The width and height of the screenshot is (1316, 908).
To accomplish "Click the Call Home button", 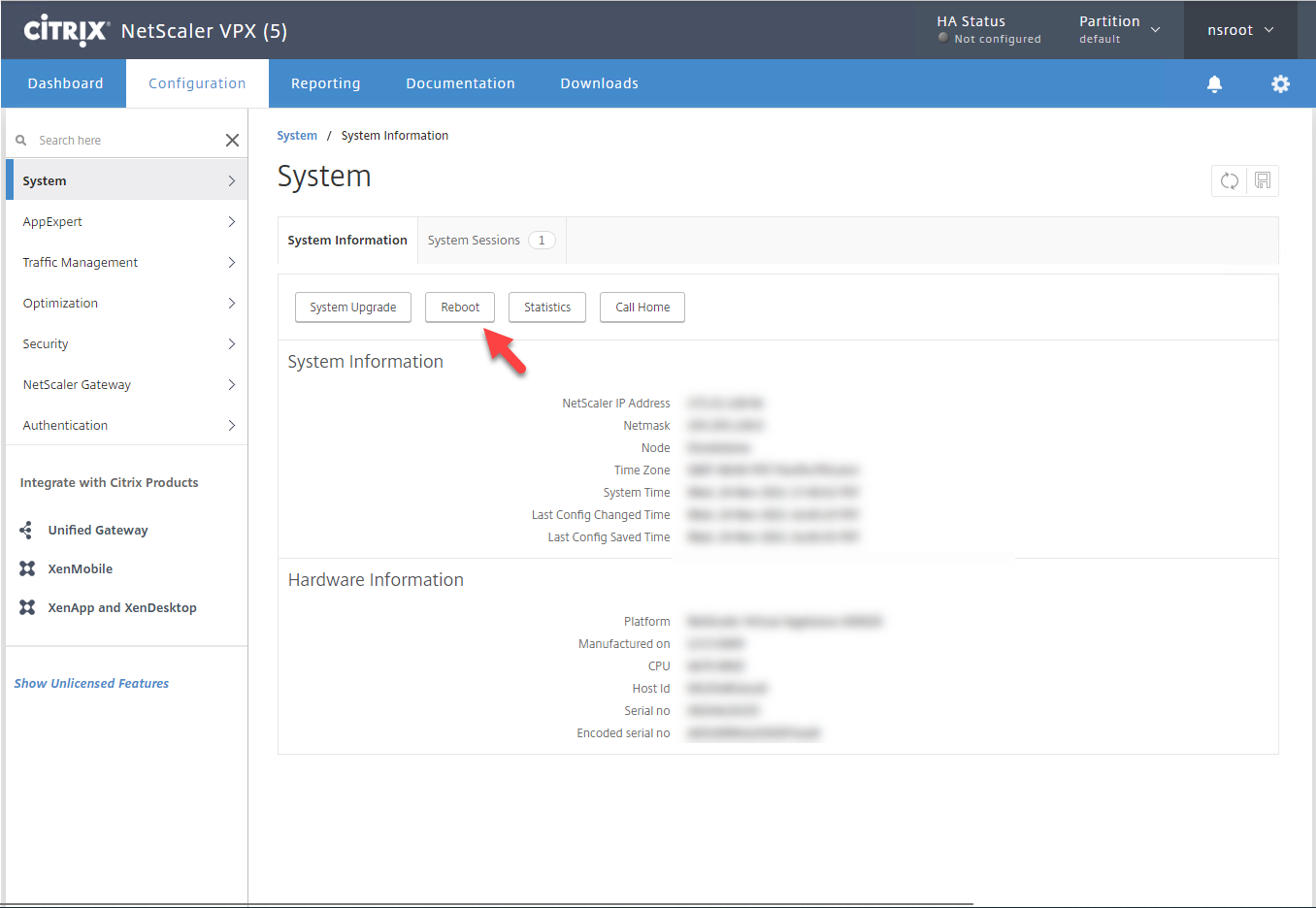I will 642,308.
